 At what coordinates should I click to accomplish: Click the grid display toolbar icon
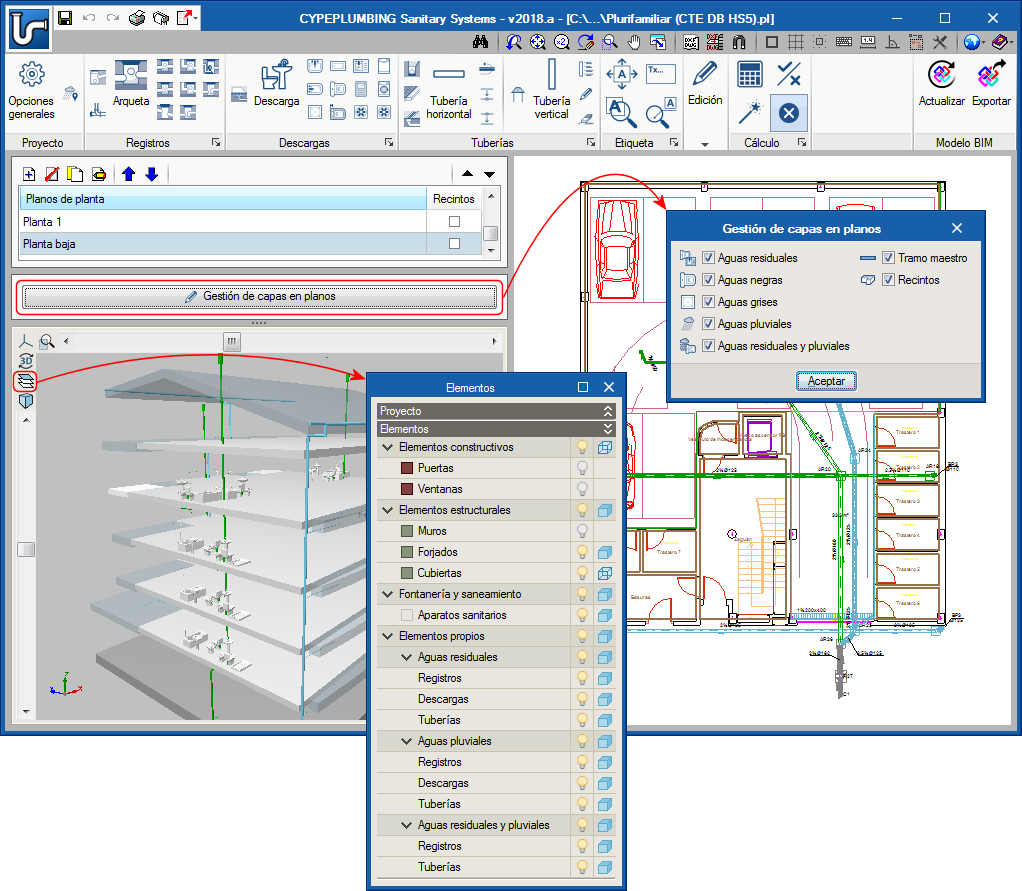795,42
